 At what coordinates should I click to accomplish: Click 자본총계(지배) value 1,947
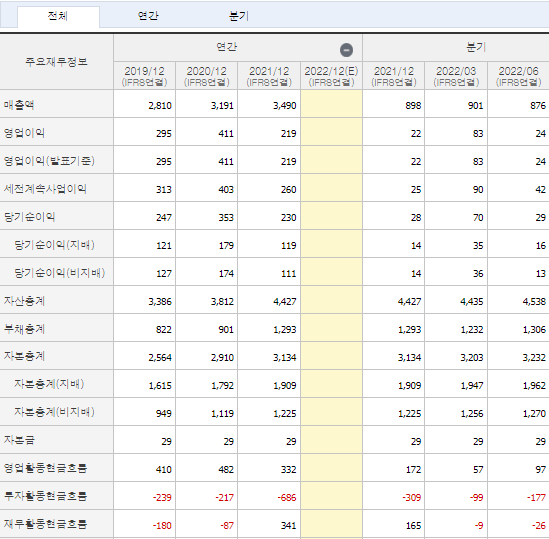pyautogui.click(x=472, y=386)
